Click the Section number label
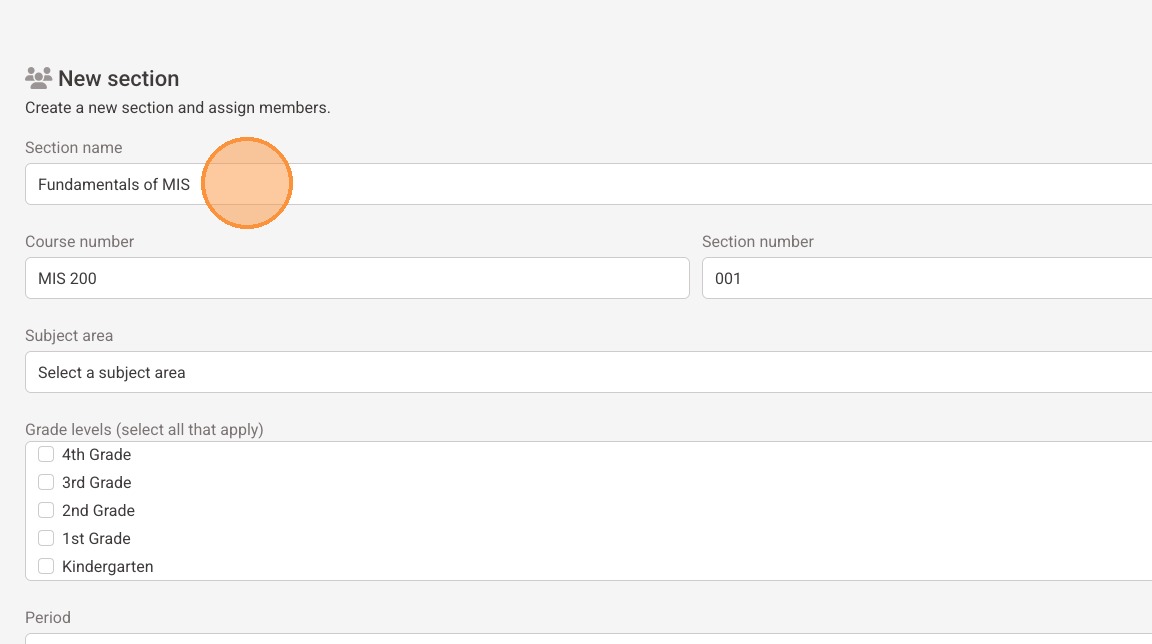 (x=757, y=241)
